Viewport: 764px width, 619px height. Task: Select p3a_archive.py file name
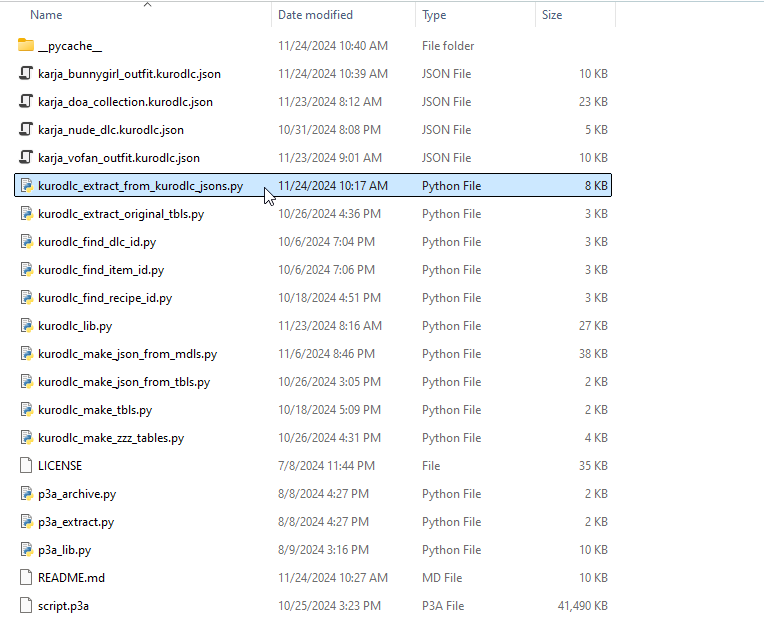(x=77, y=494)
